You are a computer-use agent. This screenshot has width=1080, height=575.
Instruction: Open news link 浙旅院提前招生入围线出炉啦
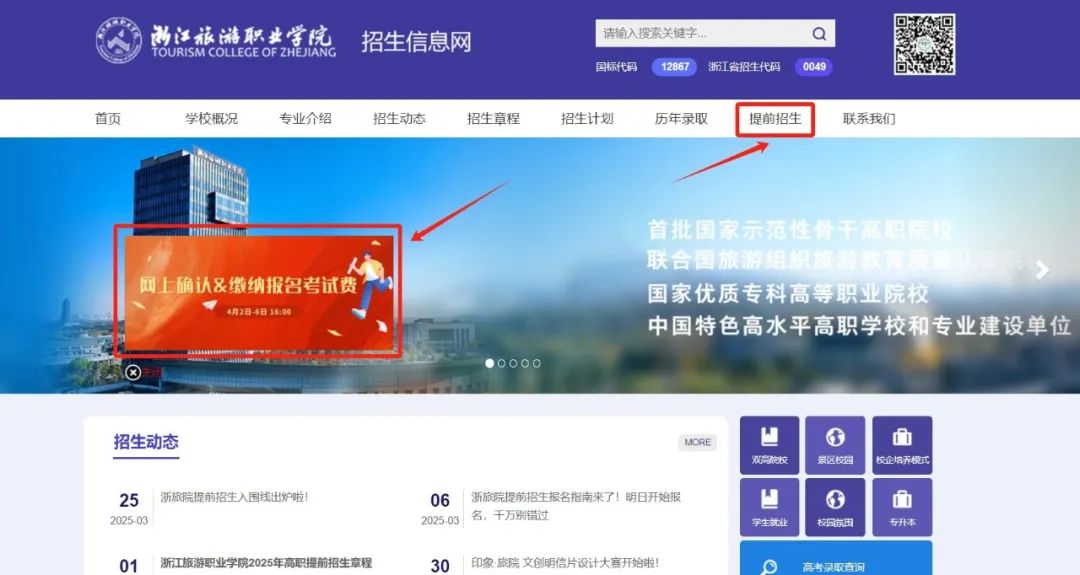click(x=234, y=497)
